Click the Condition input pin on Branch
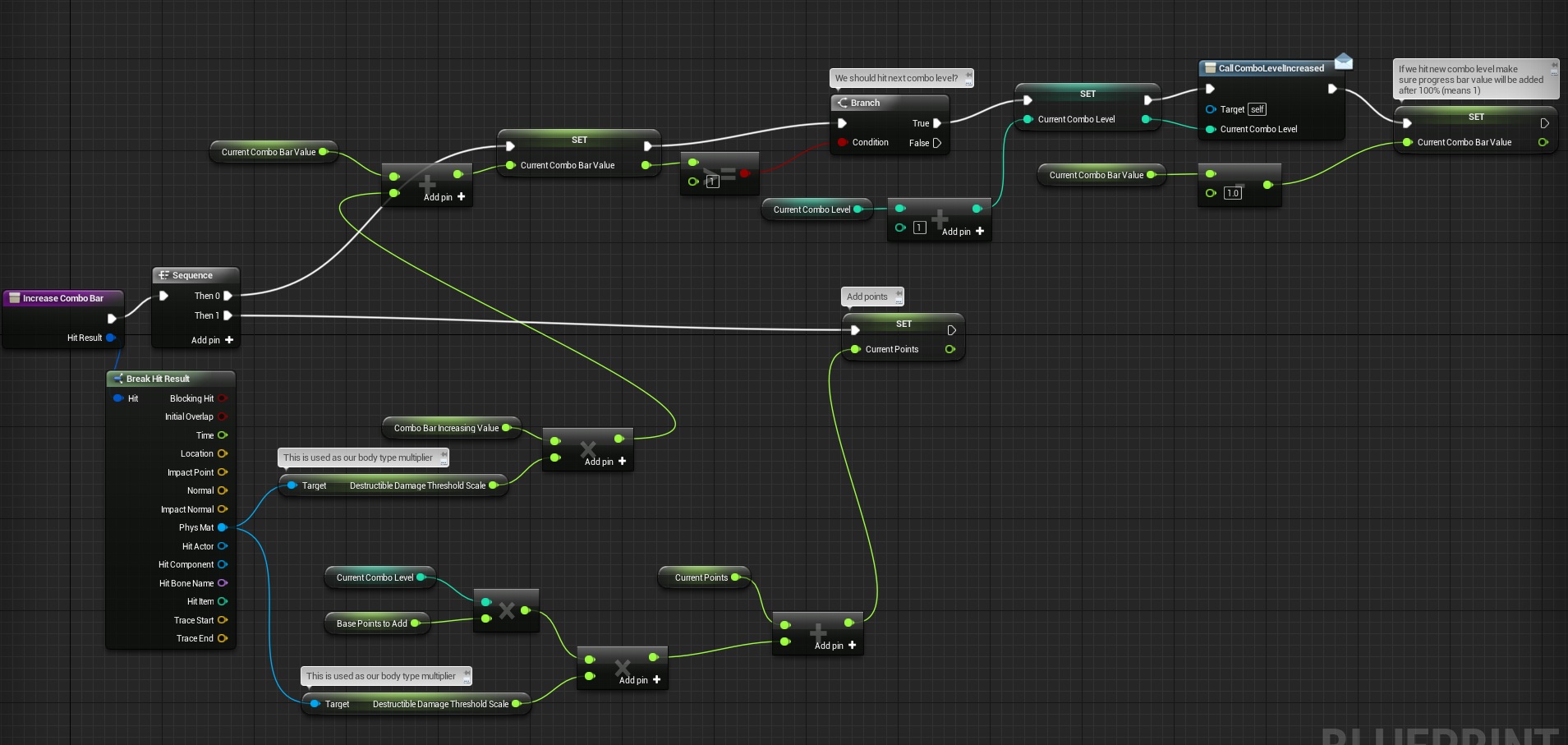1568x745 pixels. click(x=843, y=142)
